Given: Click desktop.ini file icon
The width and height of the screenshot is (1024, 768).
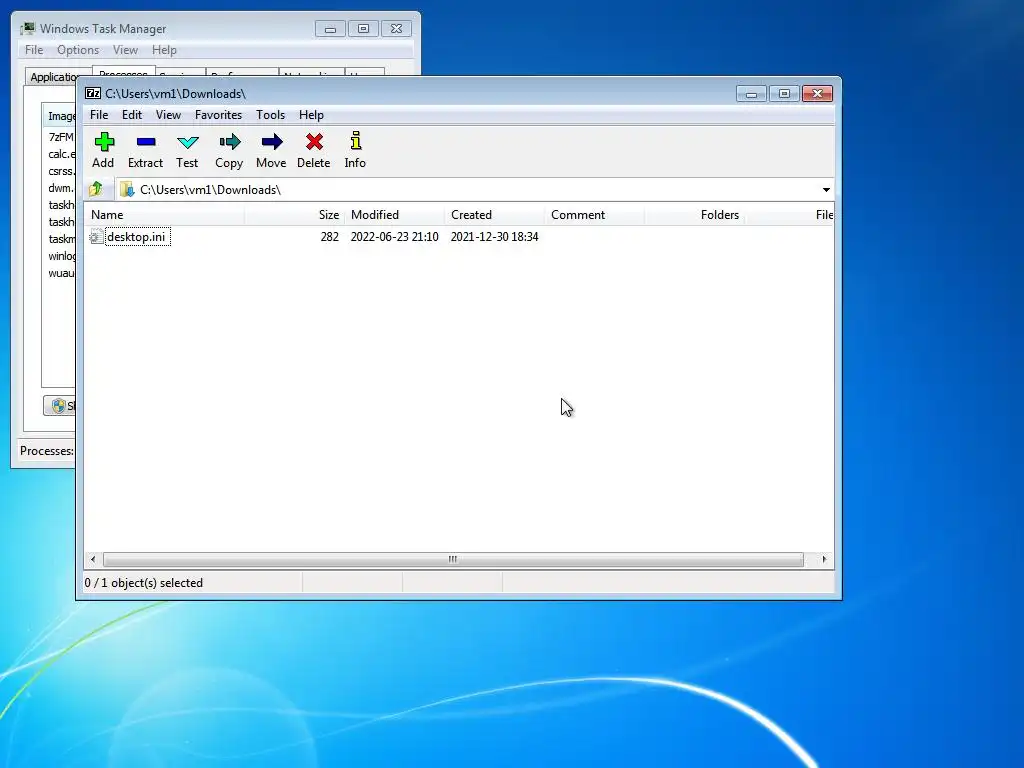Looking at the screenshot, I should tap(96, 236).
